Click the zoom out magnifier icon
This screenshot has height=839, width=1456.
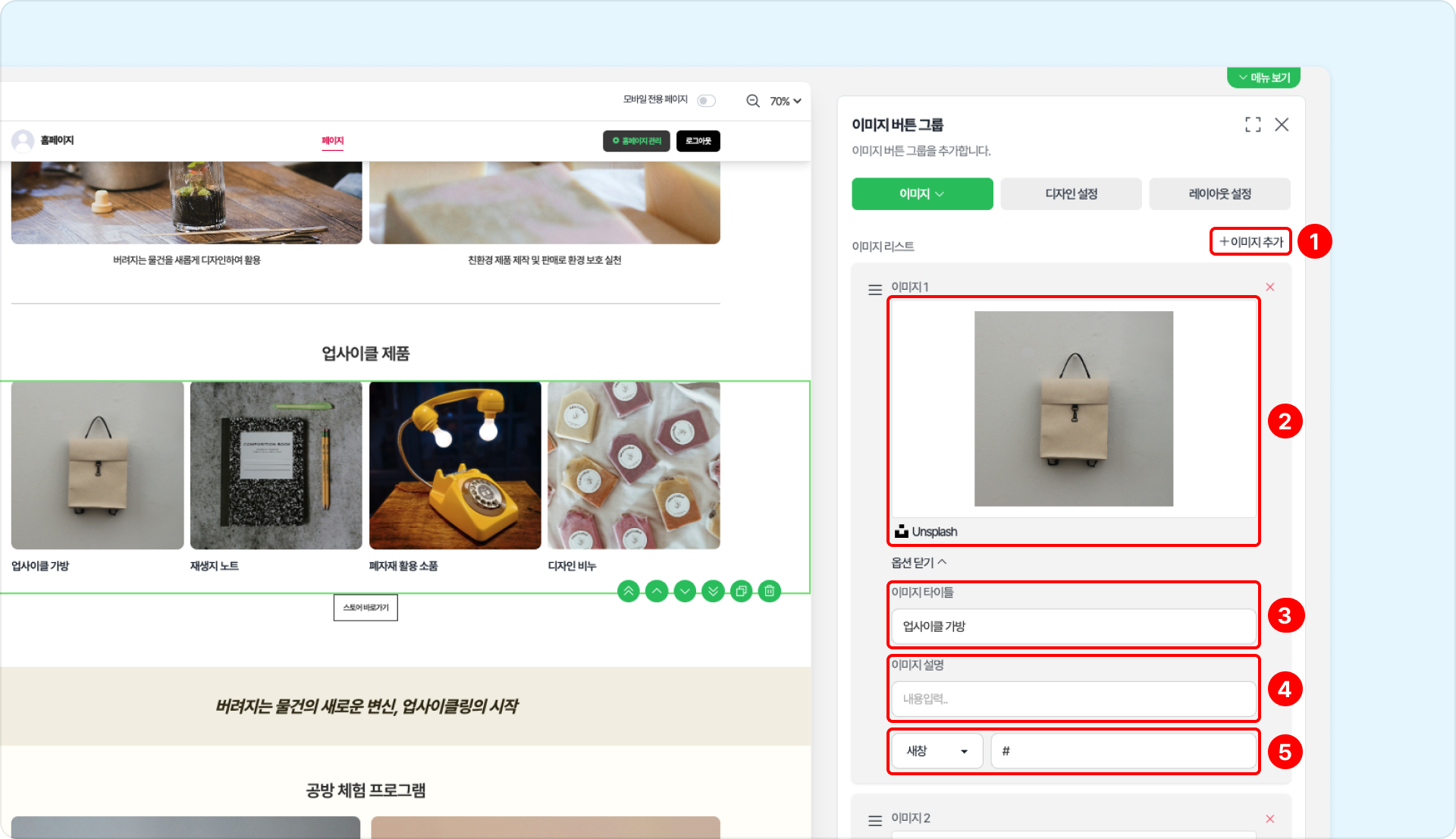(x=752, y=101)
